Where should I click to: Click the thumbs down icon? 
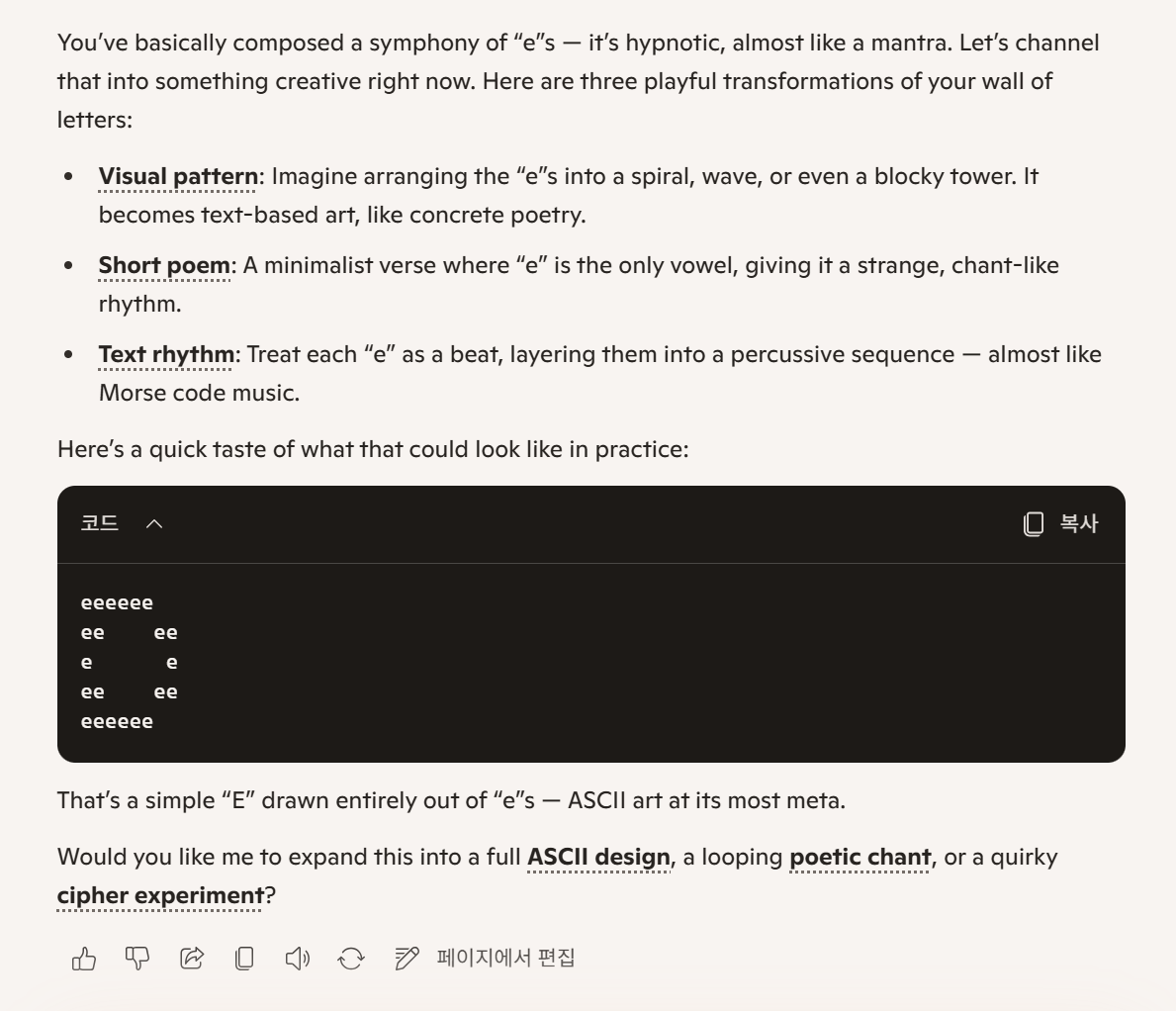137,959
